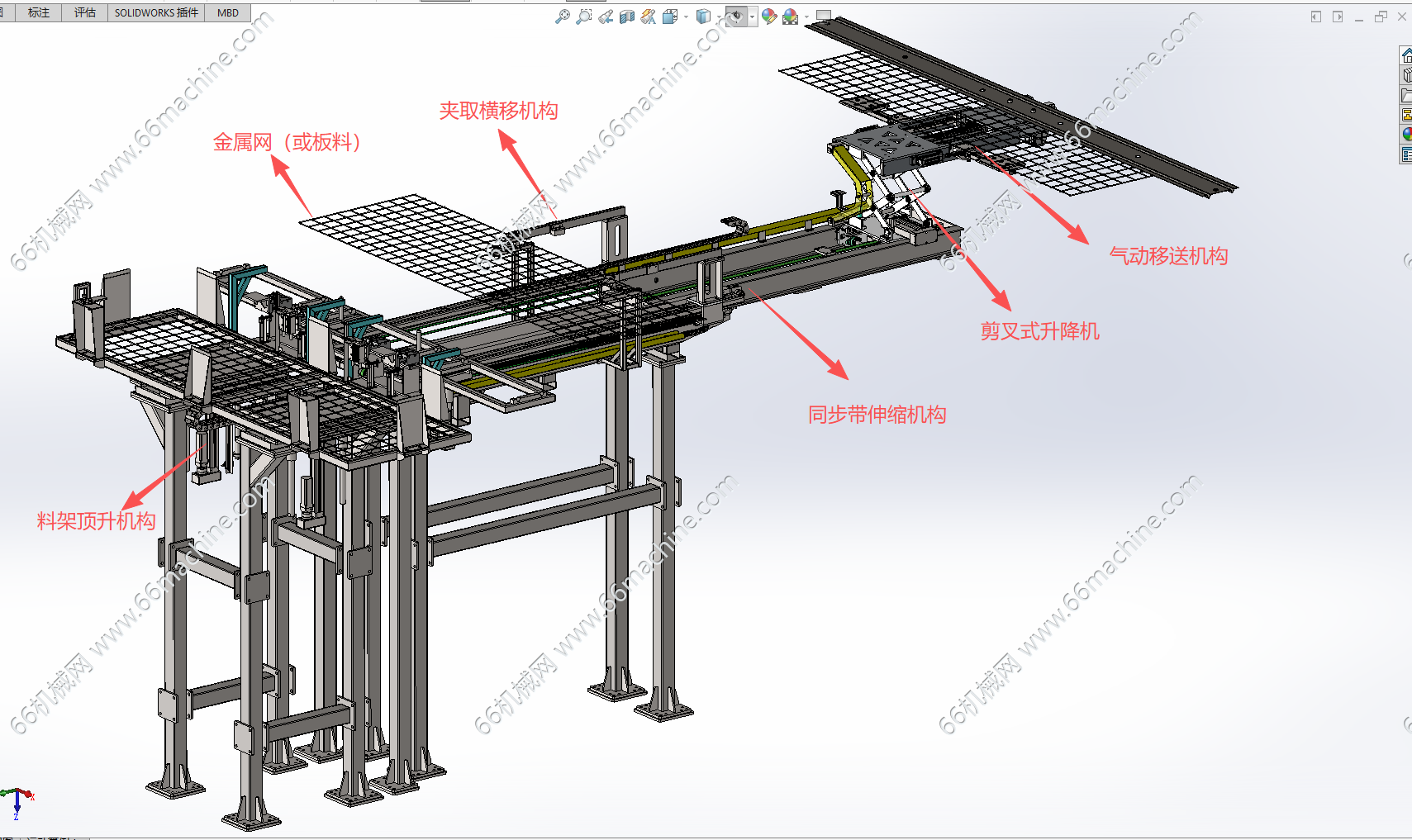Expand the View Orientation dropdown arrow
Screen dimensions: 1412x840
tap(686, 17)
